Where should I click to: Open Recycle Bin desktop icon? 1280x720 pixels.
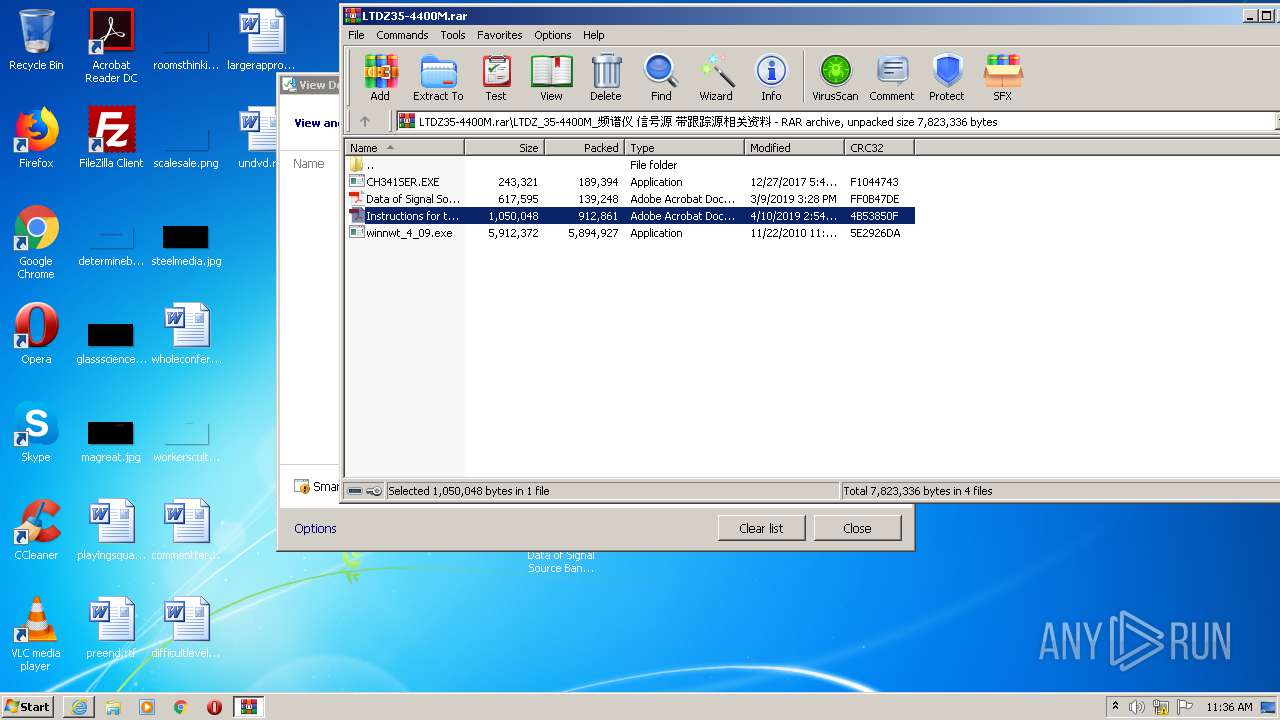point(36,40)
